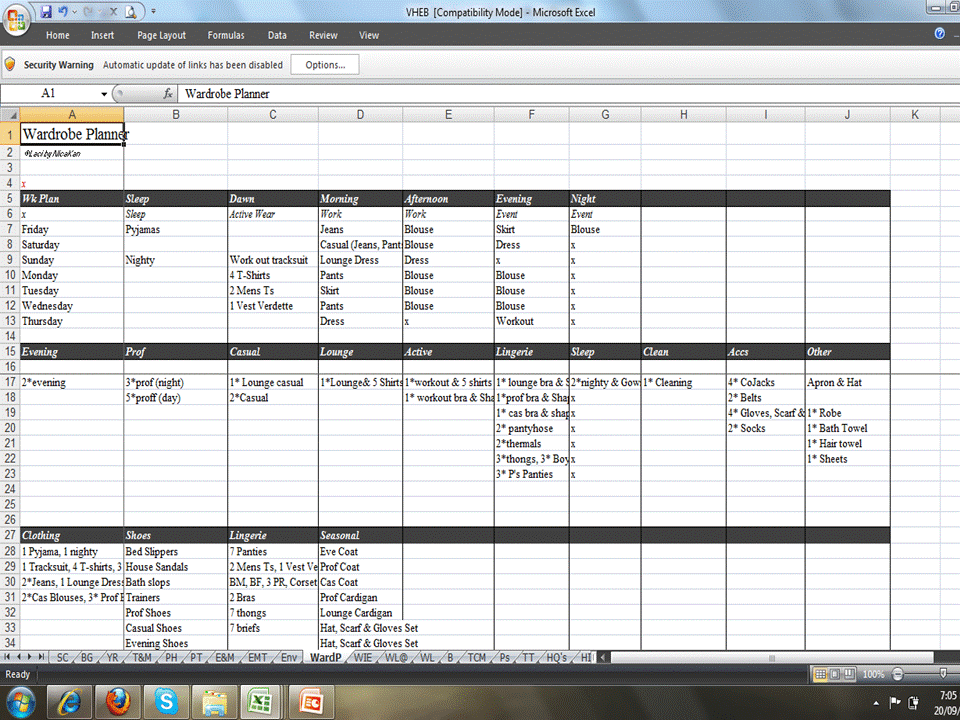960x720 pixels.
Task: Click the zoom slider handle
Action: tap(943, 674)
